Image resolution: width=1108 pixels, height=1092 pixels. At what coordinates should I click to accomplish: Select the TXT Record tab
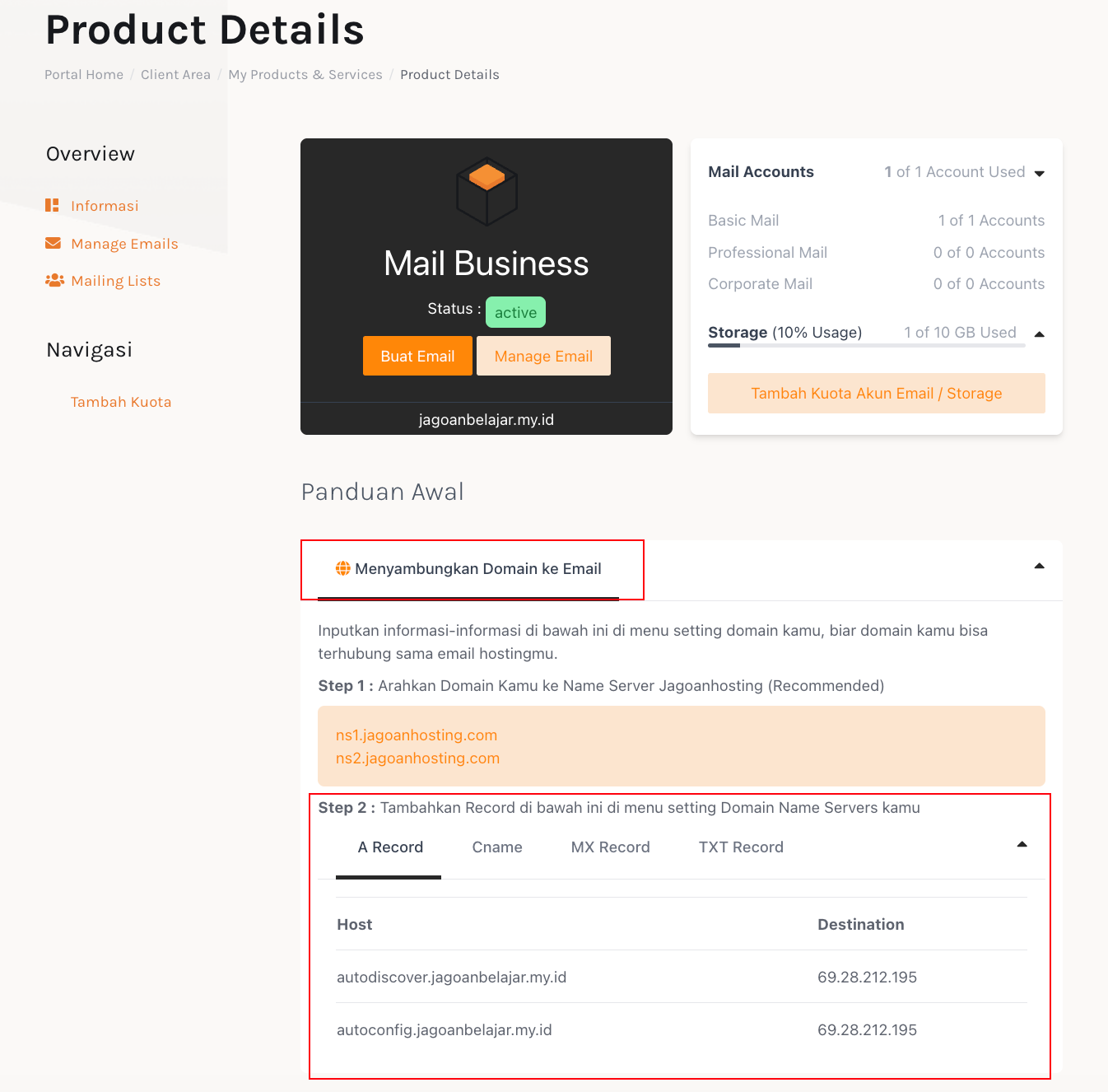click(741, 847)
